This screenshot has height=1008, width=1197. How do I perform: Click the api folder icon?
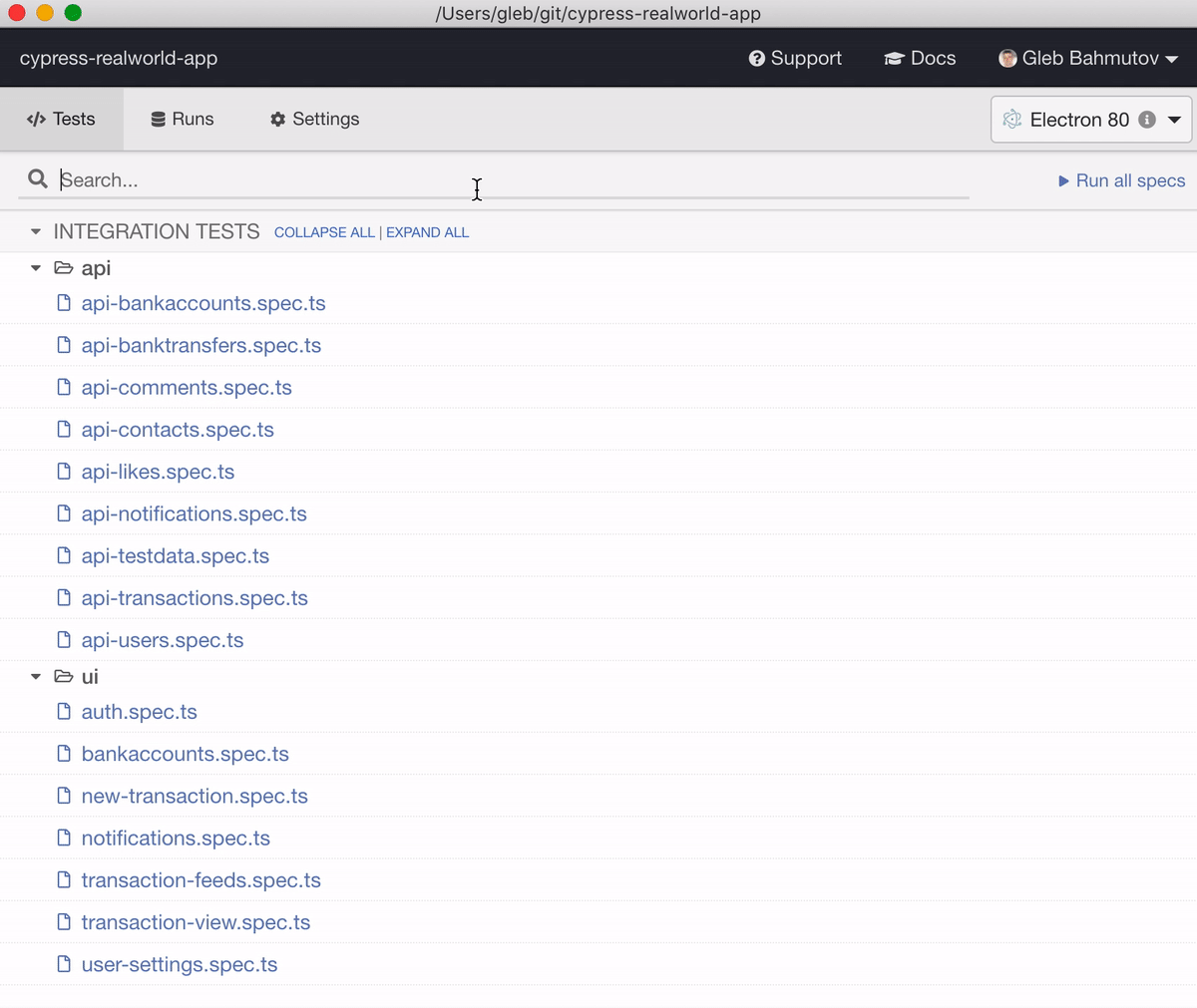[62, 267]
